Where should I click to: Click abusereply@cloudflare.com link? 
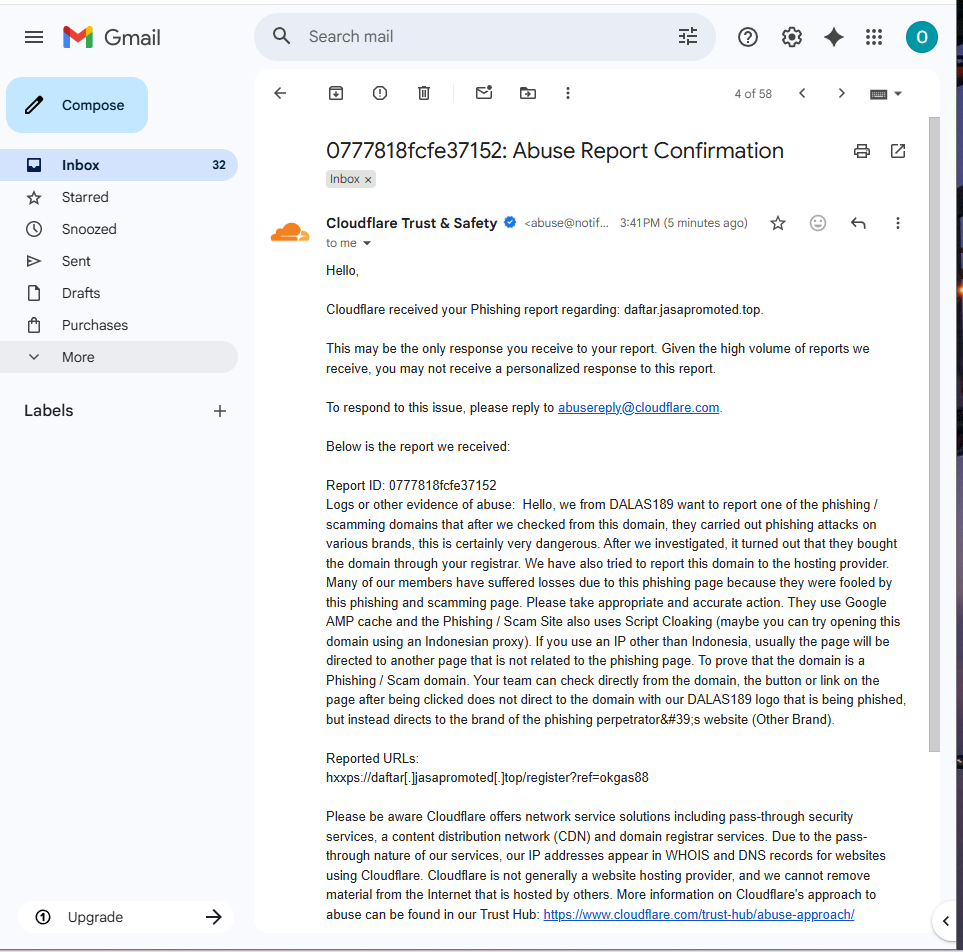[638, 408]
